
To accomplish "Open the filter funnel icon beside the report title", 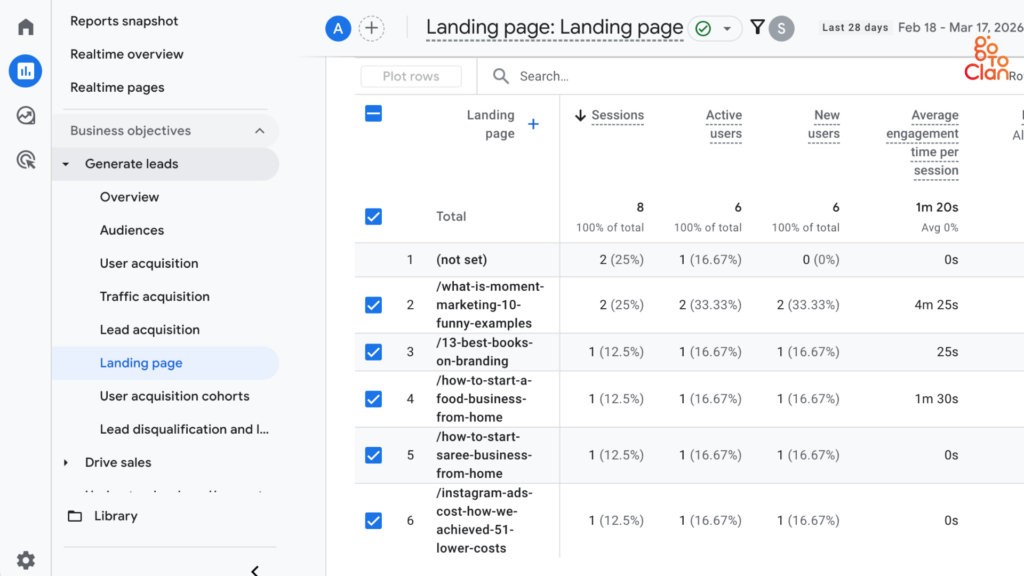I will [x=758, y=28].
